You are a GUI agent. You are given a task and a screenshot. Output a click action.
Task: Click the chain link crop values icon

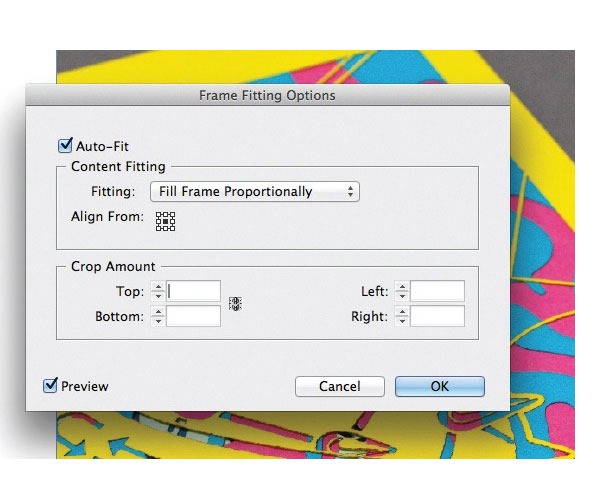click(x=236, y=304)
